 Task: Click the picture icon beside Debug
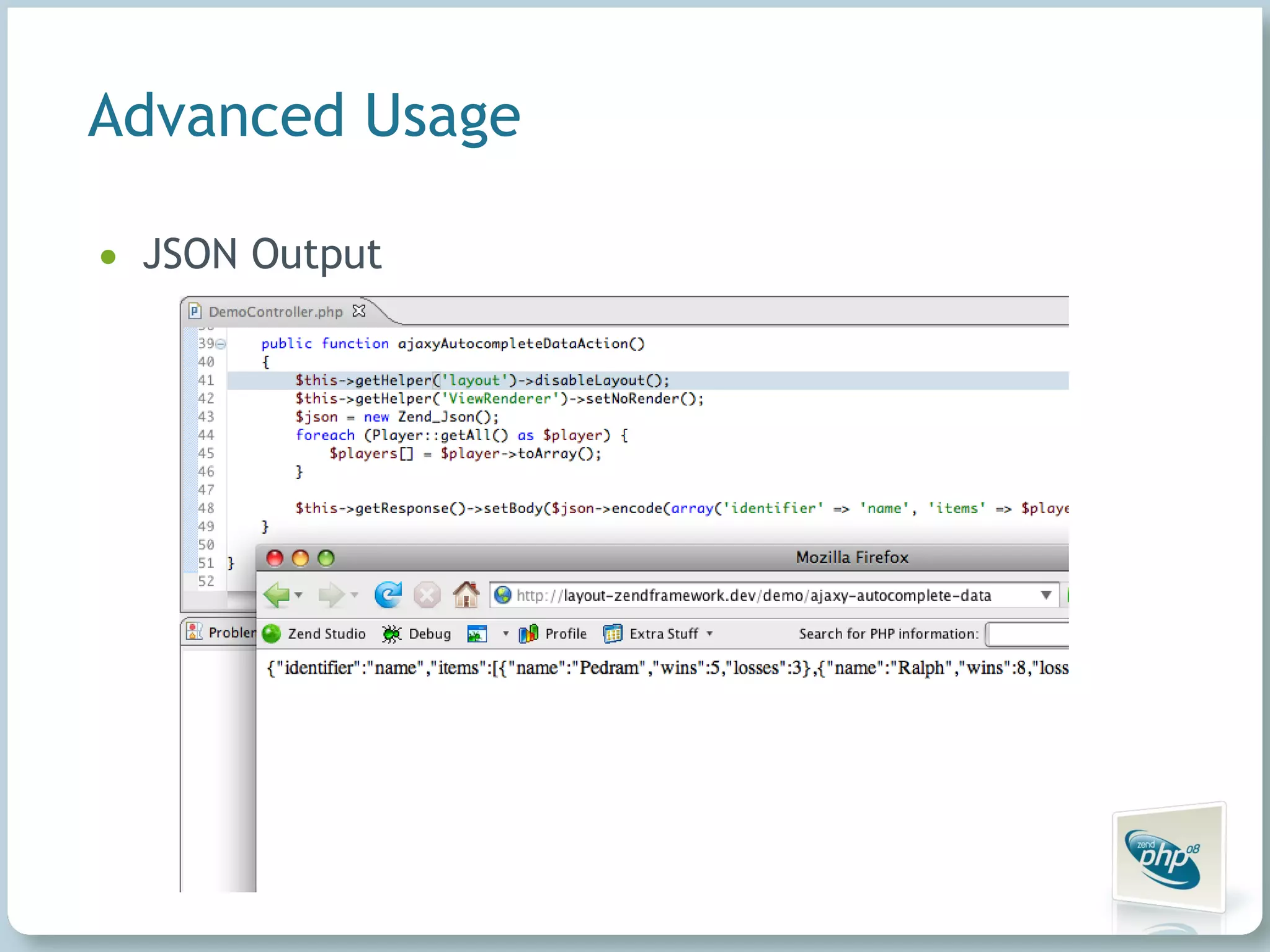pos(477,633)
